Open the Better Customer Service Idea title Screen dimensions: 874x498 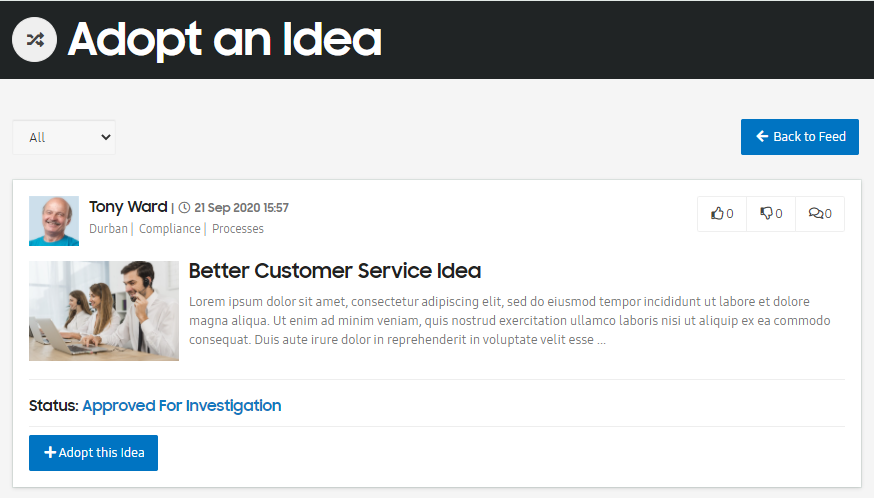(335, 271)
